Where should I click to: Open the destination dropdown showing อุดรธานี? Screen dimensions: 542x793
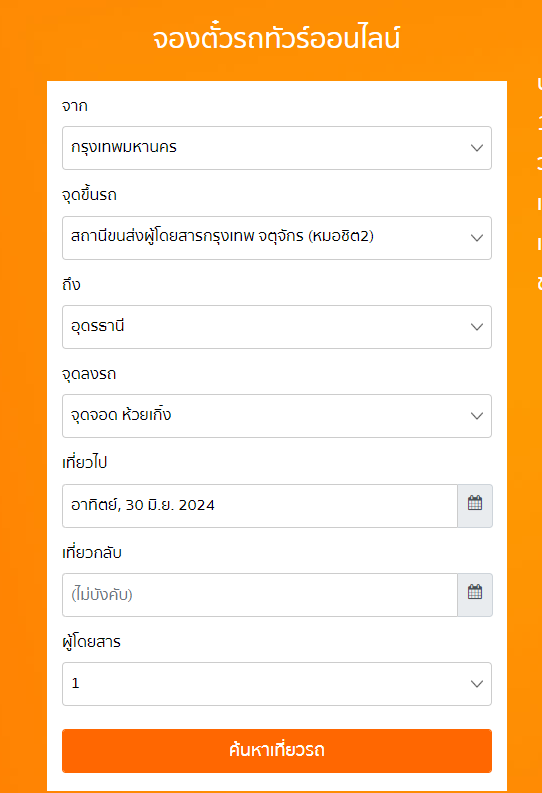277,327
